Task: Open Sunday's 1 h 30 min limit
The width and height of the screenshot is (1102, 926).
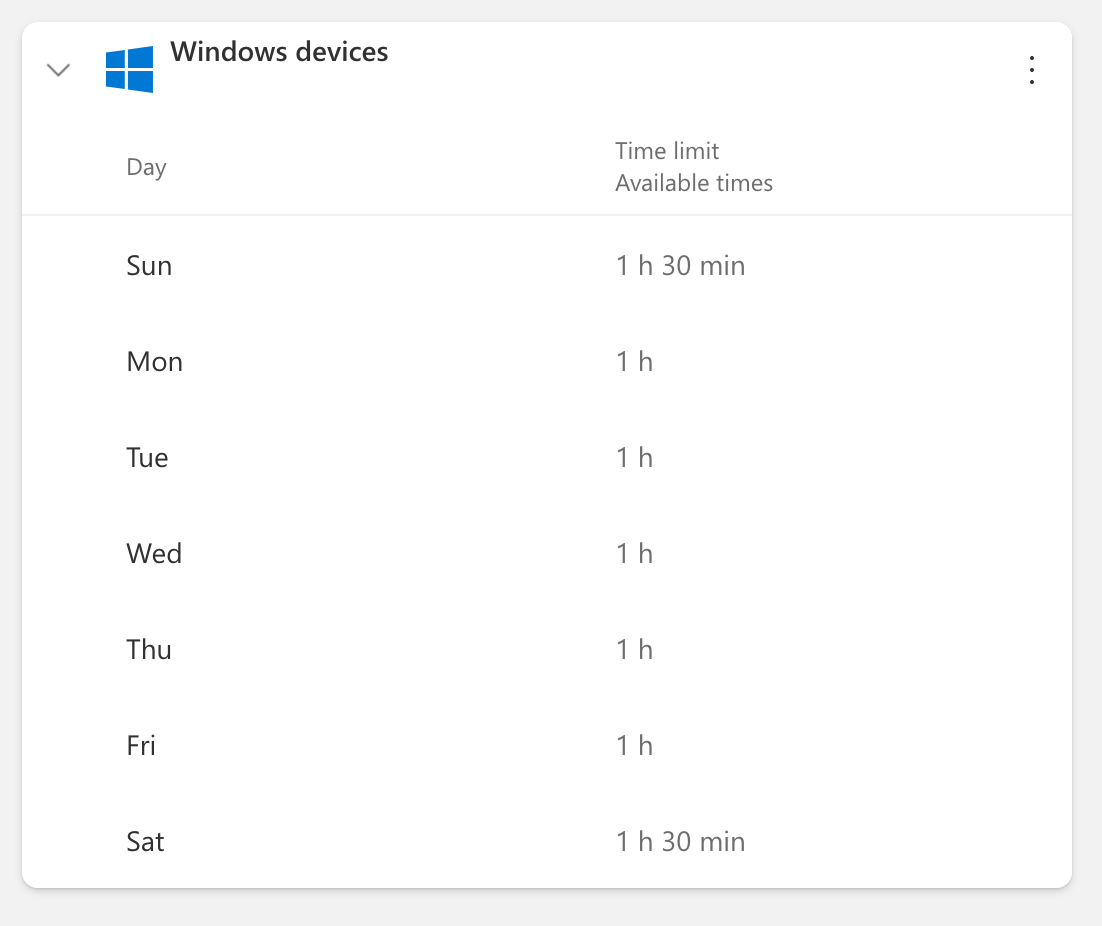Action: click(x=680, y=266)
